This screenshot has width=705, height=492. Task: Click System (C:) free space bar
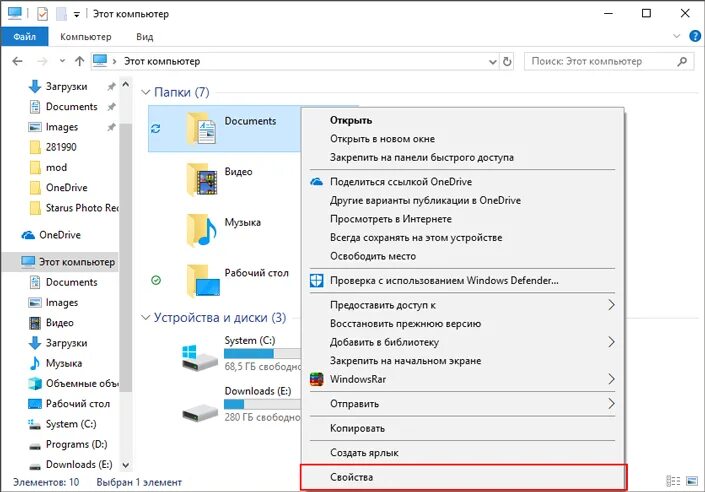[263, 353]
